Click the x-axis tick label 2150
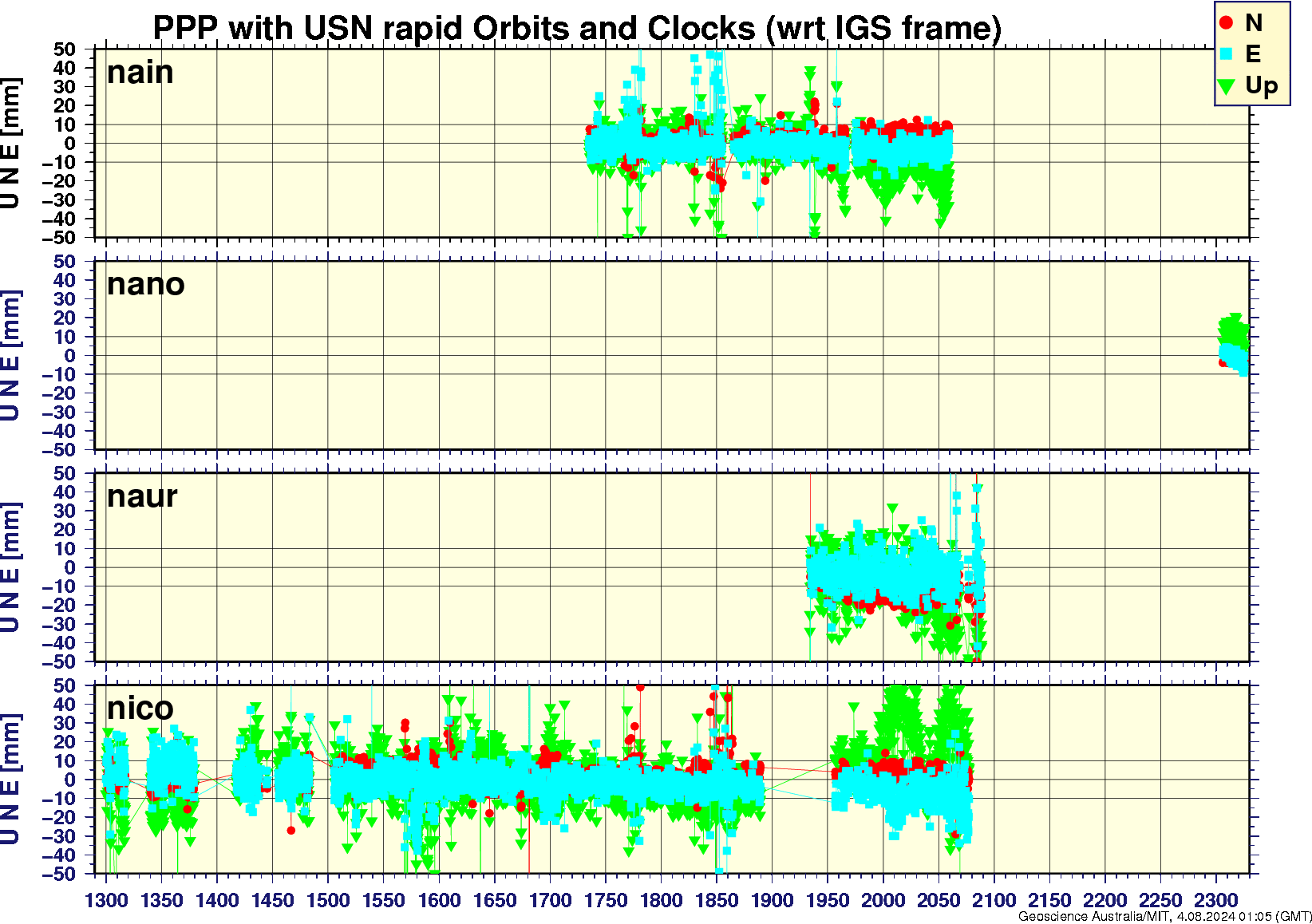This screenshot has height=924, width=1312. coord(1049,900)
